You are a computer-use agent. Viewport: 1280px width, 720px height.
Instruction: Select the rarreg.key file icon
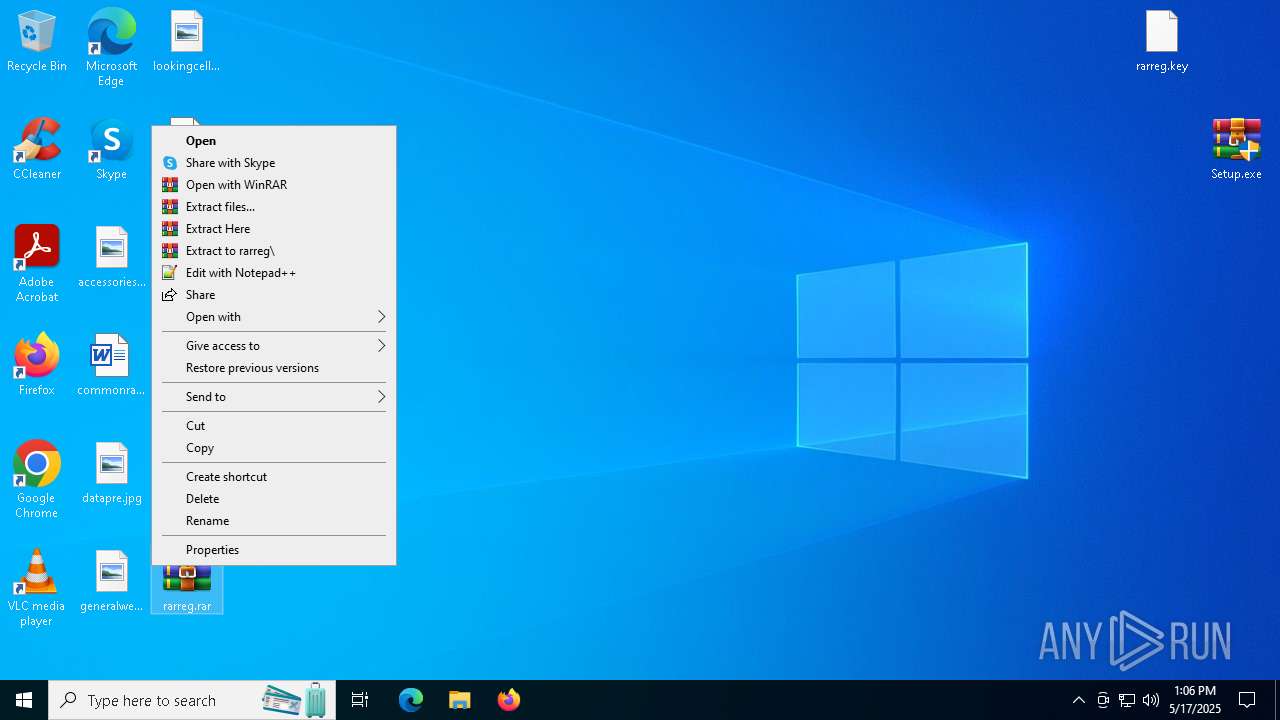point(1162,42)
